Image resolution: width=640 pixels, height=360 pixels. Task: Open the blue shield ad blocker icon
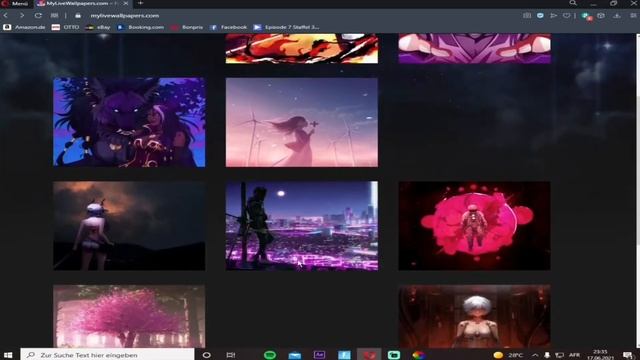pyautogui.click(x=540, y=16)
